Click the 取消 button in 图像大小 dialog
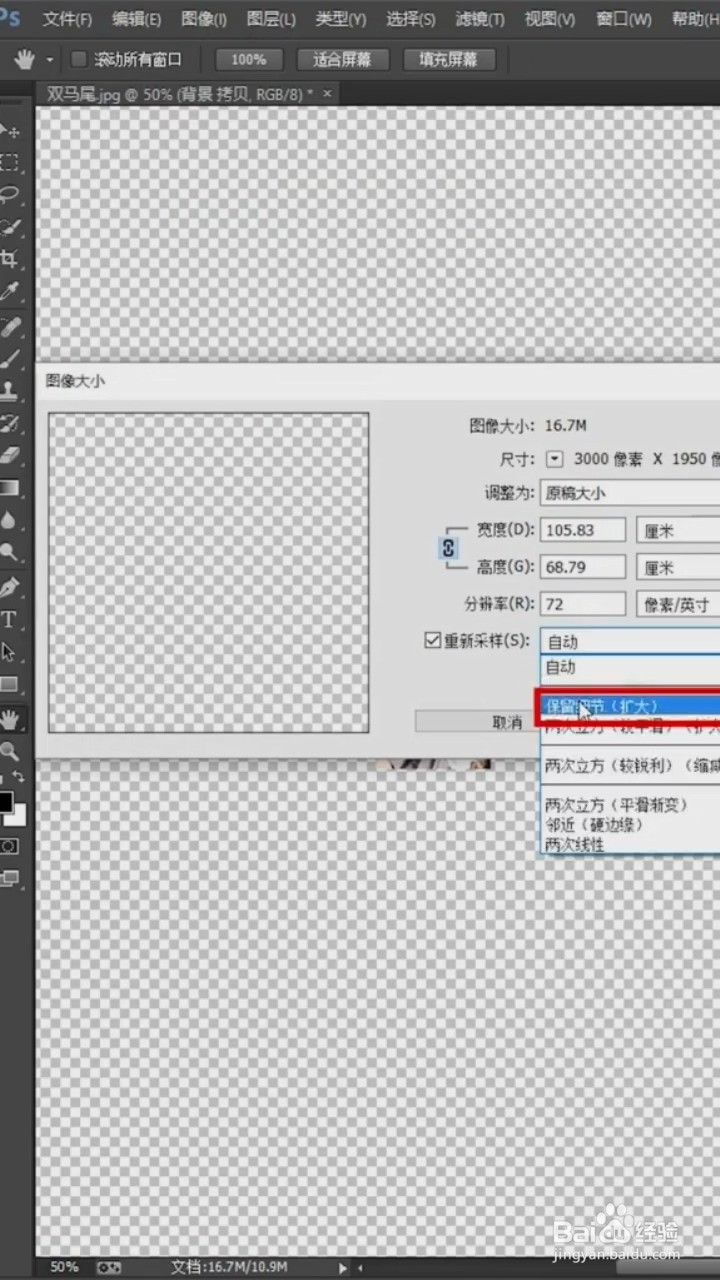720x1280 pixels. (476, 722)
